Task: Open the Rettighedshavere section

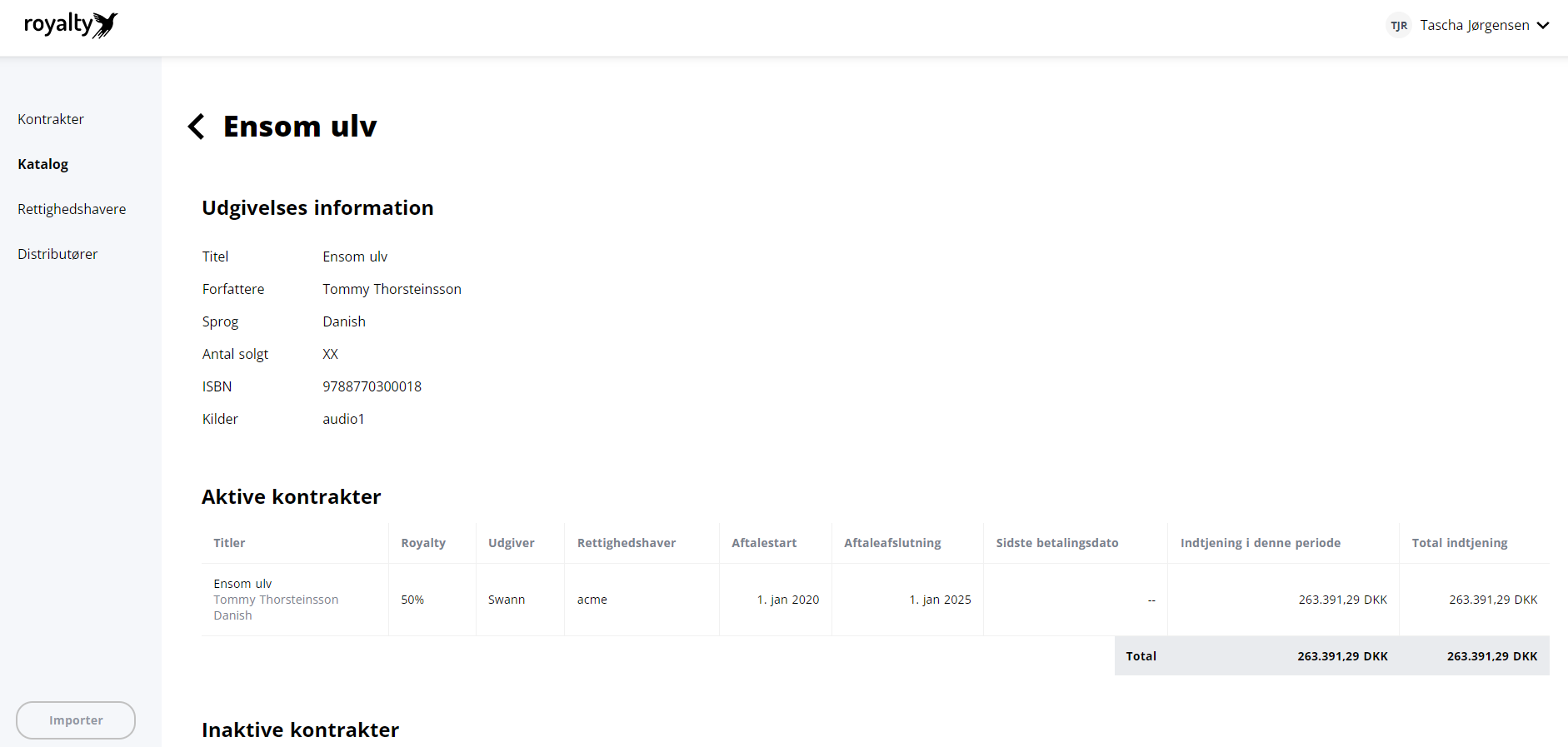Action: coord(72,209)
